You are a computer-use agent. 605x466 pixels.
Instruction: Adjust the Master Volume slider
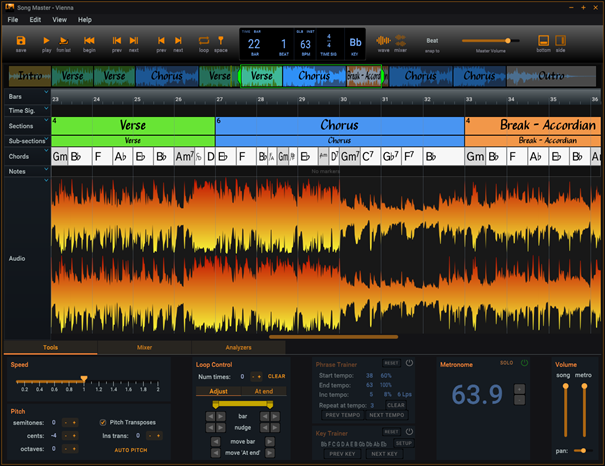click(507, 41)
